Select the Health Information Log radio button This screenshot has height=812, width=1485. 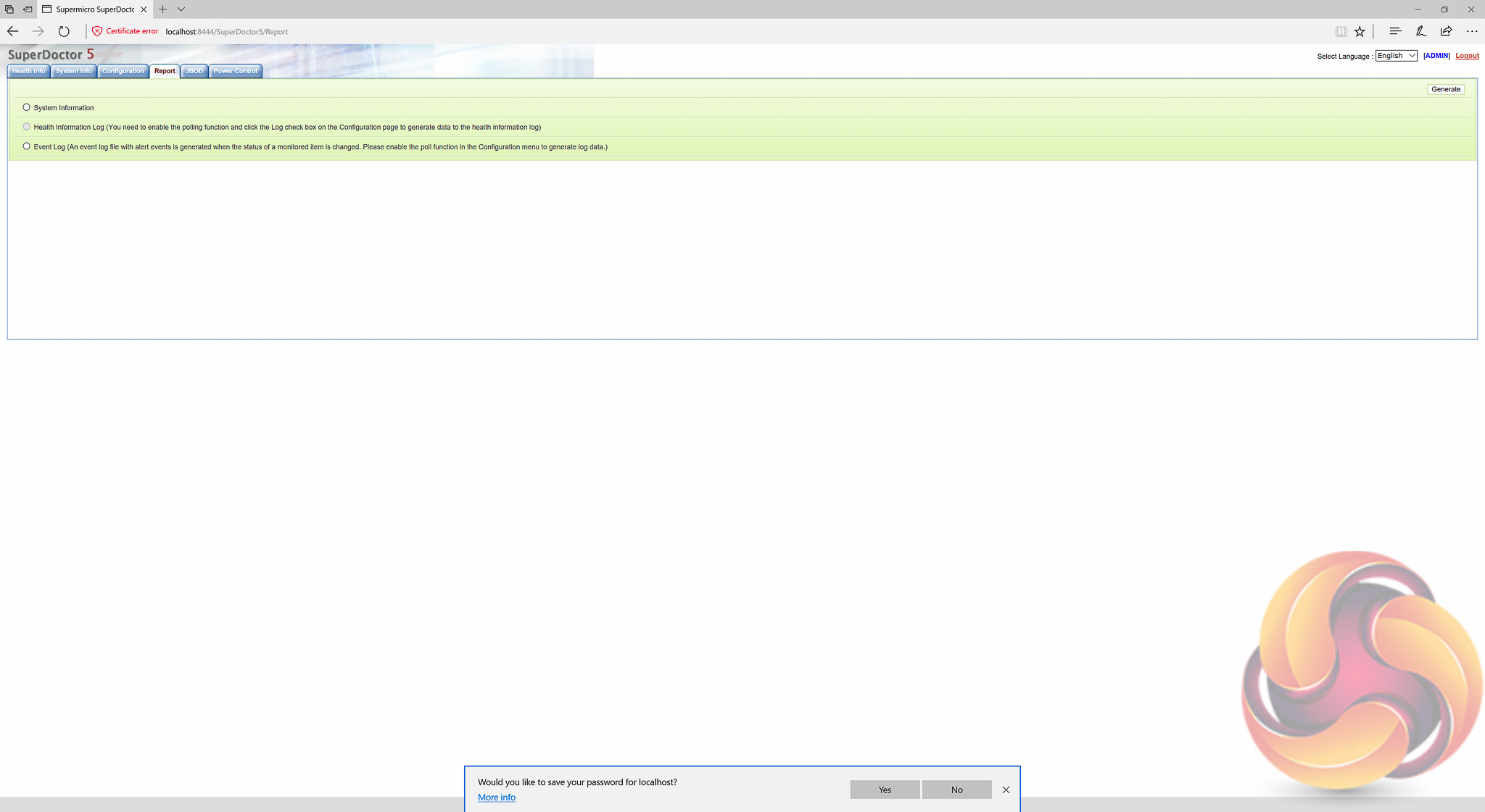[x=27, y=127]
